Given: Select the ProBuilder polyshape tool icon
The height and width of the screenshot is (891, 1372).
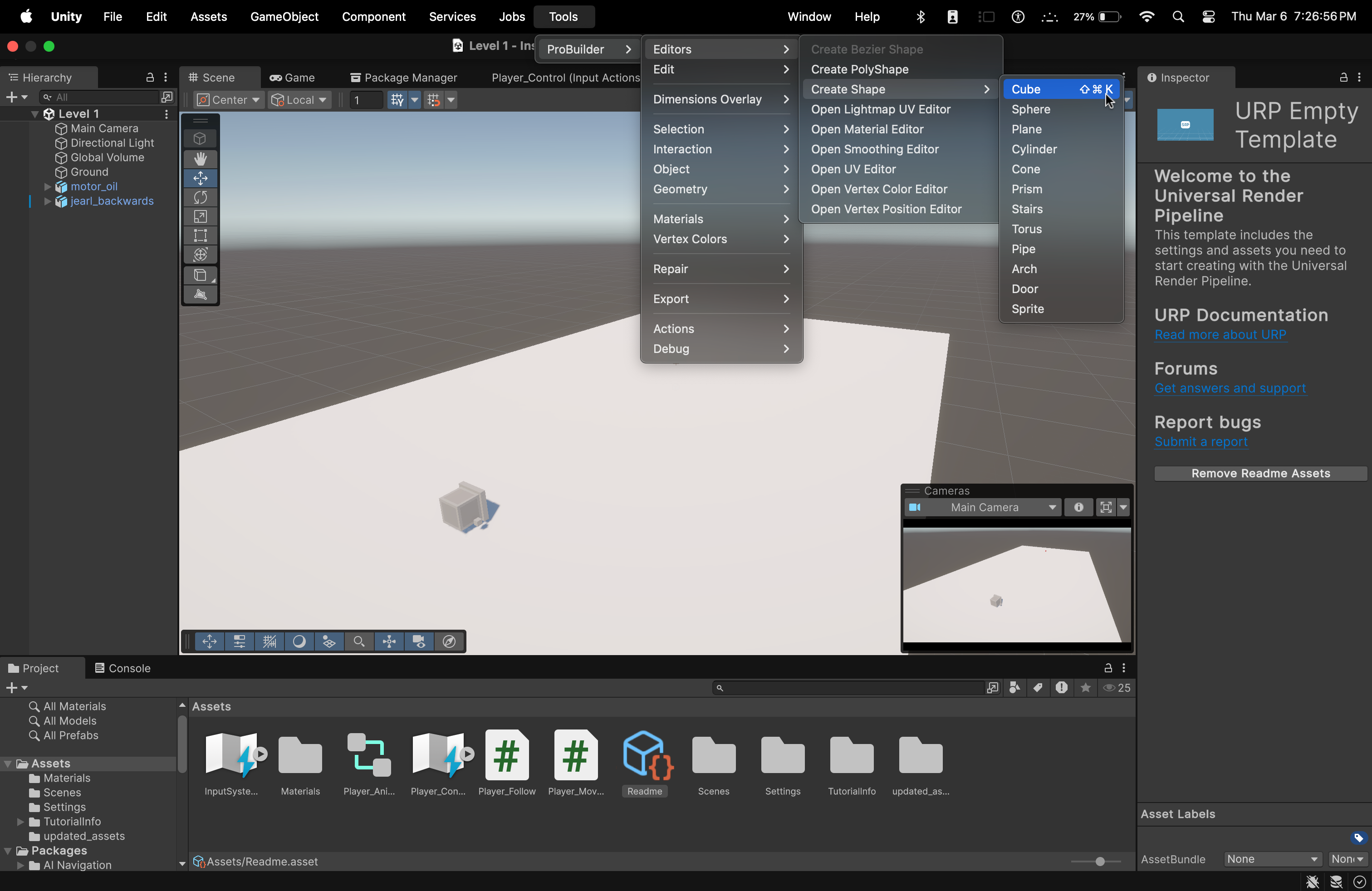Looking at the screenshot, I should click(200, 294).
